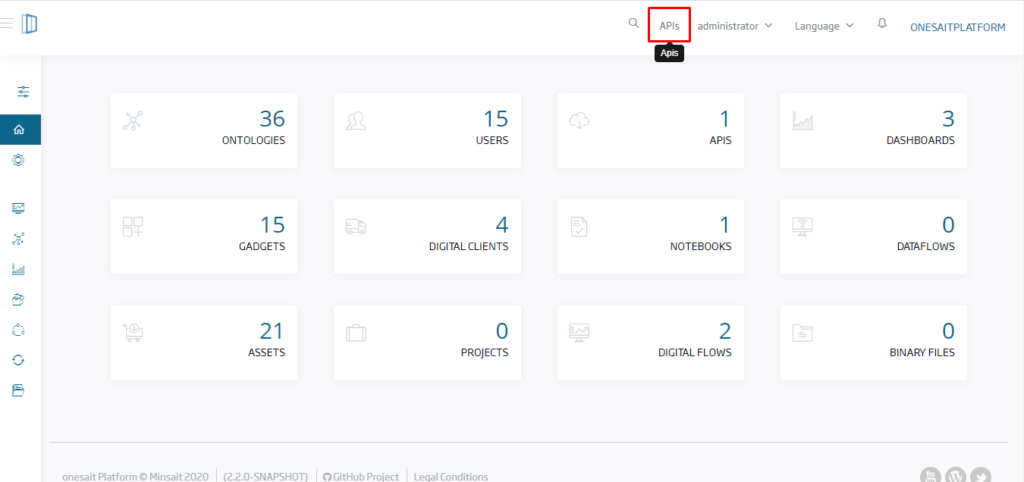Click the sync arrows icon in the sidebar
The image size is (1024, 482).
tap(18, 360)
